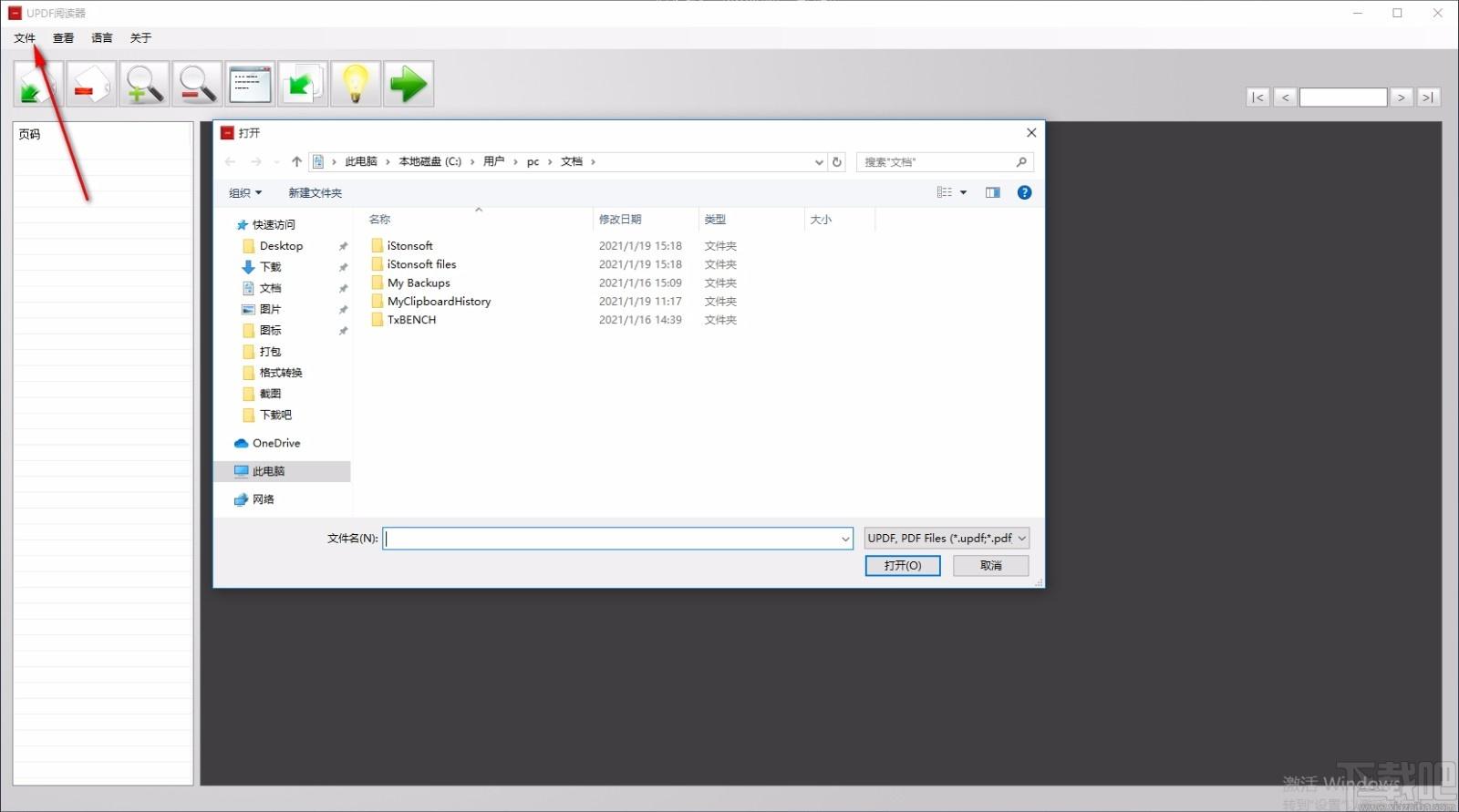Expand the file name dropdown arrow
Screen dimensions: 1459x812
pyautogui.click(x=845, y=539)
